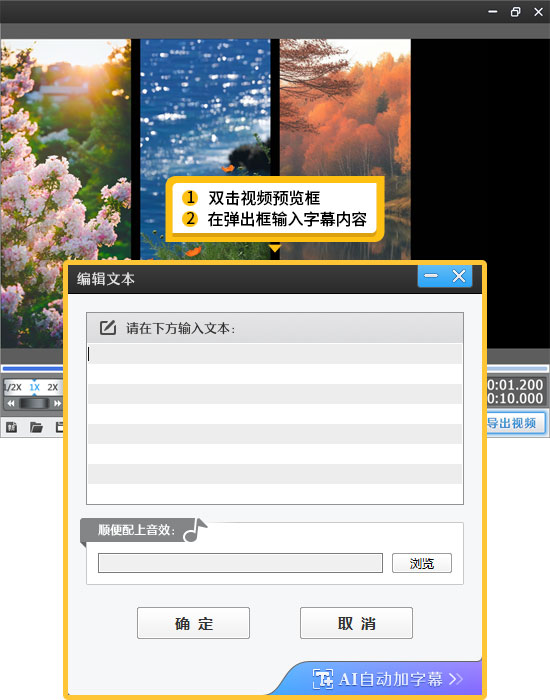Viewport: 550px width, 700px height.
Task: Click into the subtitle text input area
Action: [275, 423]
